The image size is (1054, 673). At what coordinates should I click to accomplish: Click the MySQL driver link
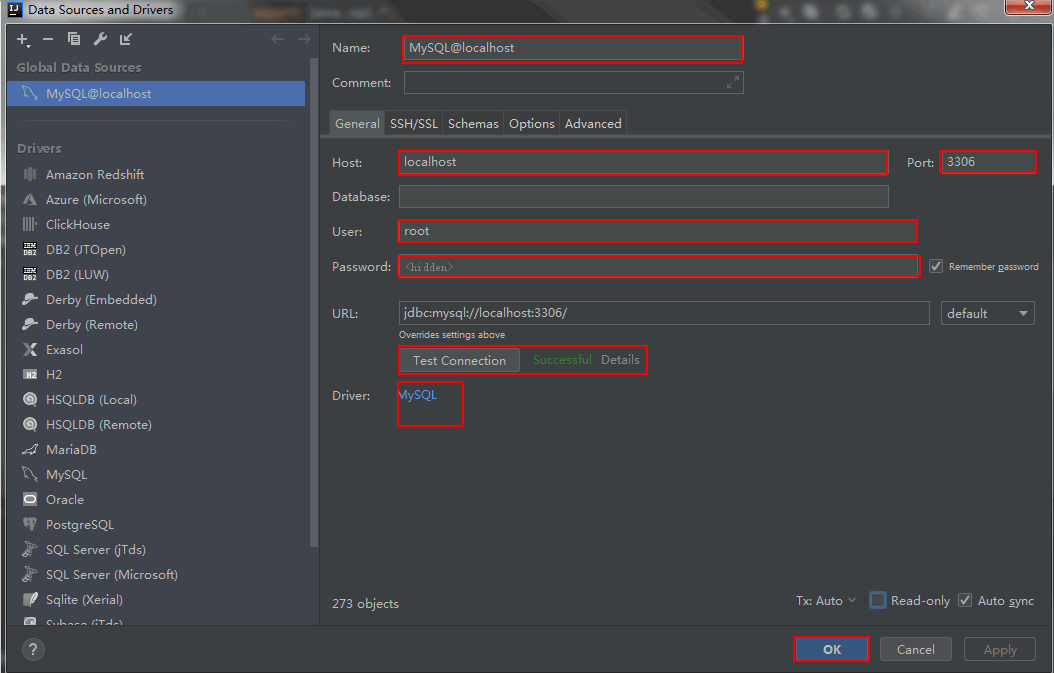[418, 395]
